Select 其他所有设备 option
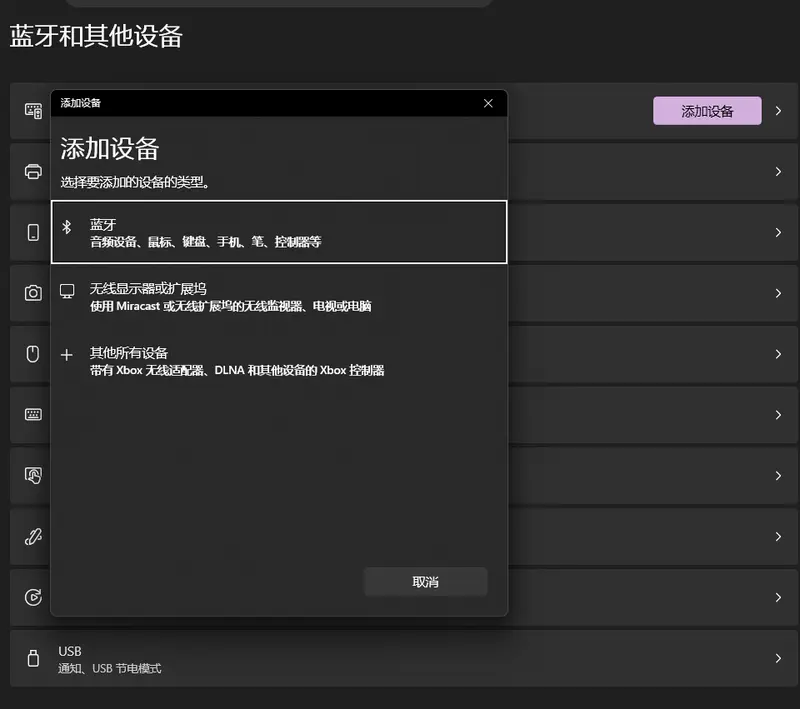Viewport: 800px width, 709px height. [279, 361]
